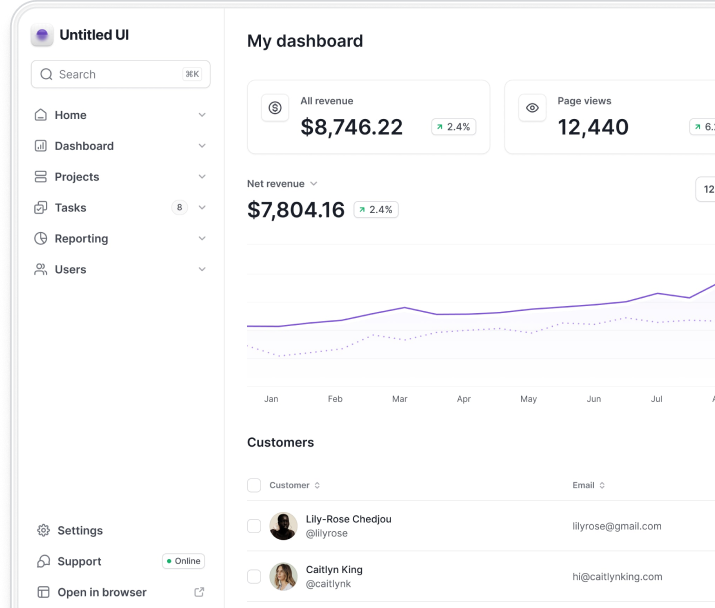Open Caitlyn King's avatar thumbnail
The height and width of the screenshot is (608, 715).
(x=283, y=577)
